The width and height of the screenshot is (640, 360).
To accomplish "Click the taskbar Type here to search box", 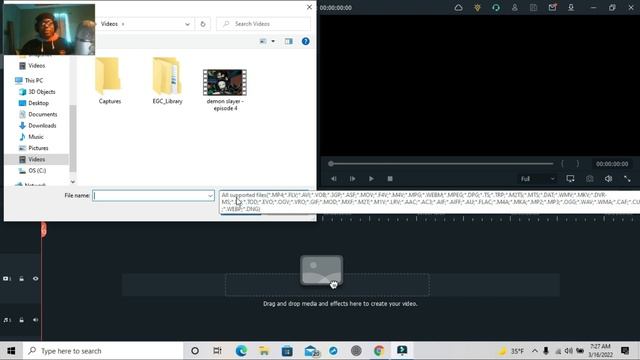I will (102, 351).
